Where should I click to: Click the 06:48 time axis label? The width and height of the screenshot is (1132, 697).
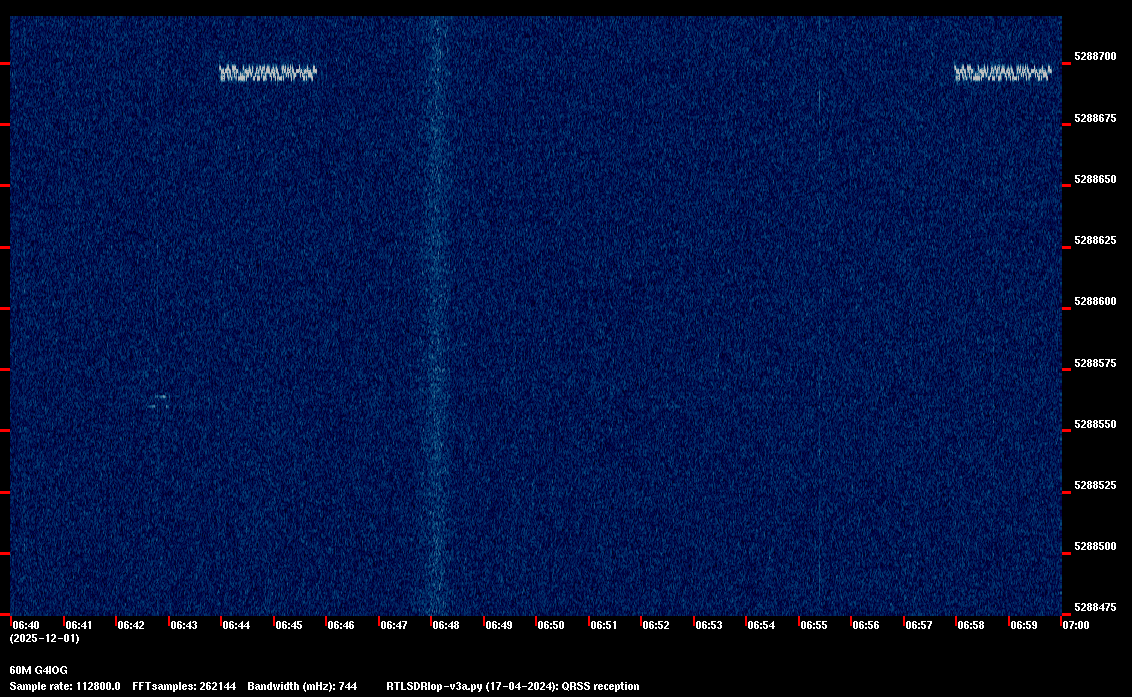tap(445, 625)
